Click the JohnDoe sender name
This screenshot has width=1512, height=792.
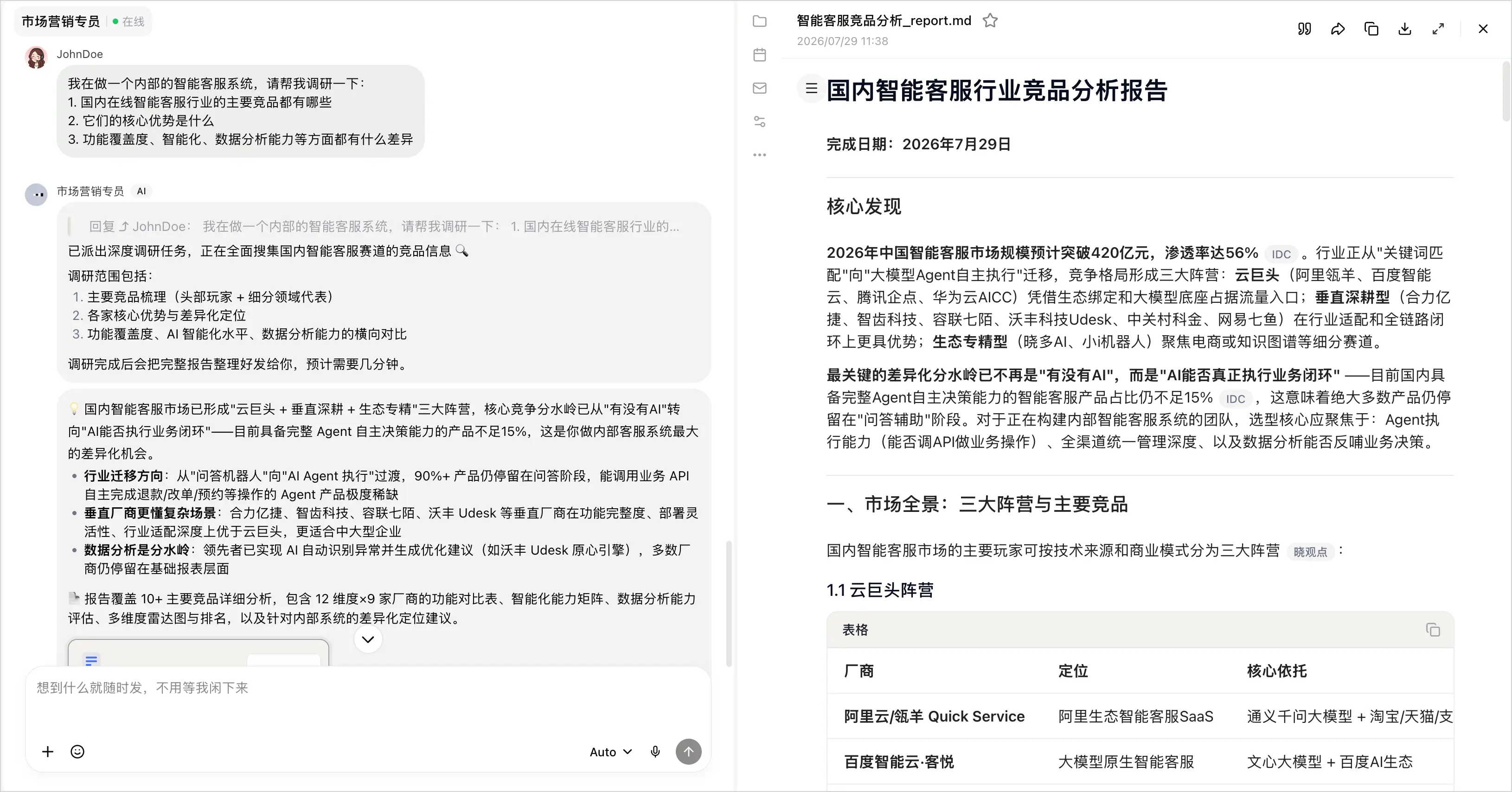click(x=80, y=54)
